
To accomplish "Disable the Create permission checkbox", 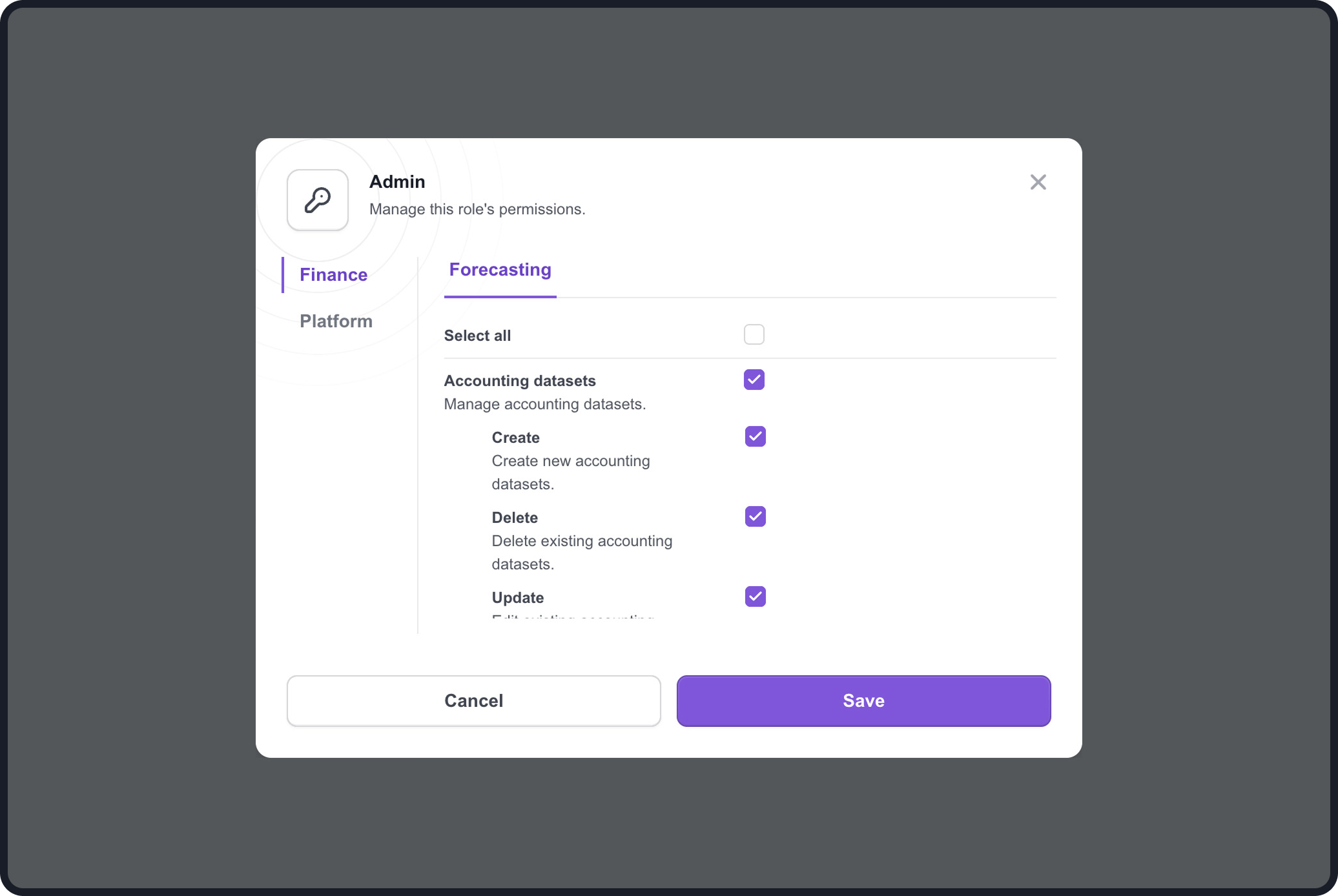I will (756, 436).
